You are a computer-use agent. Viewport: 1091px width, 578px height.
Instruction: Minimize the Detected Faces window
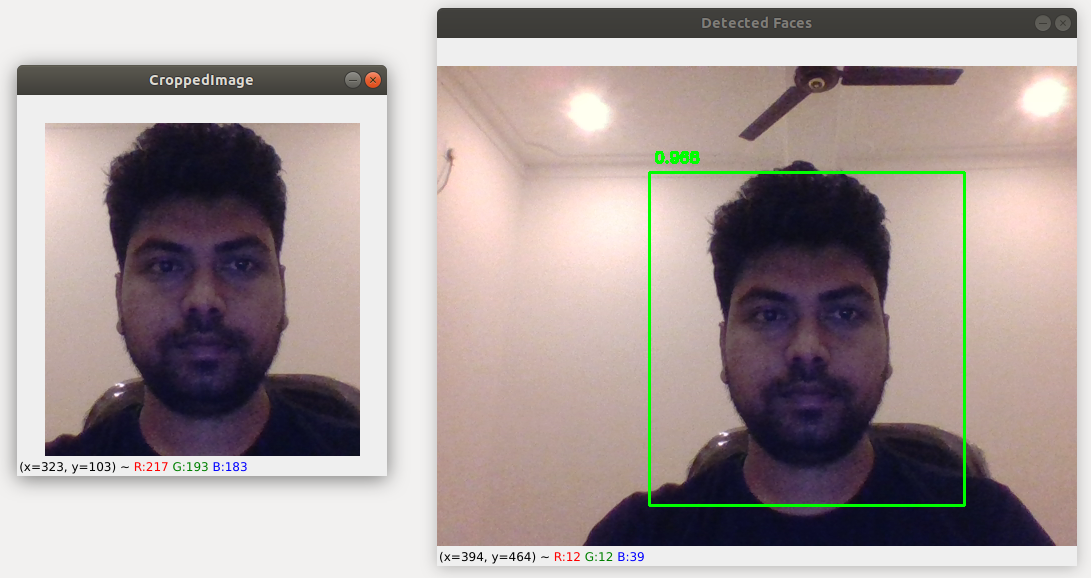pyautogui.click(x=1041, y=22)
